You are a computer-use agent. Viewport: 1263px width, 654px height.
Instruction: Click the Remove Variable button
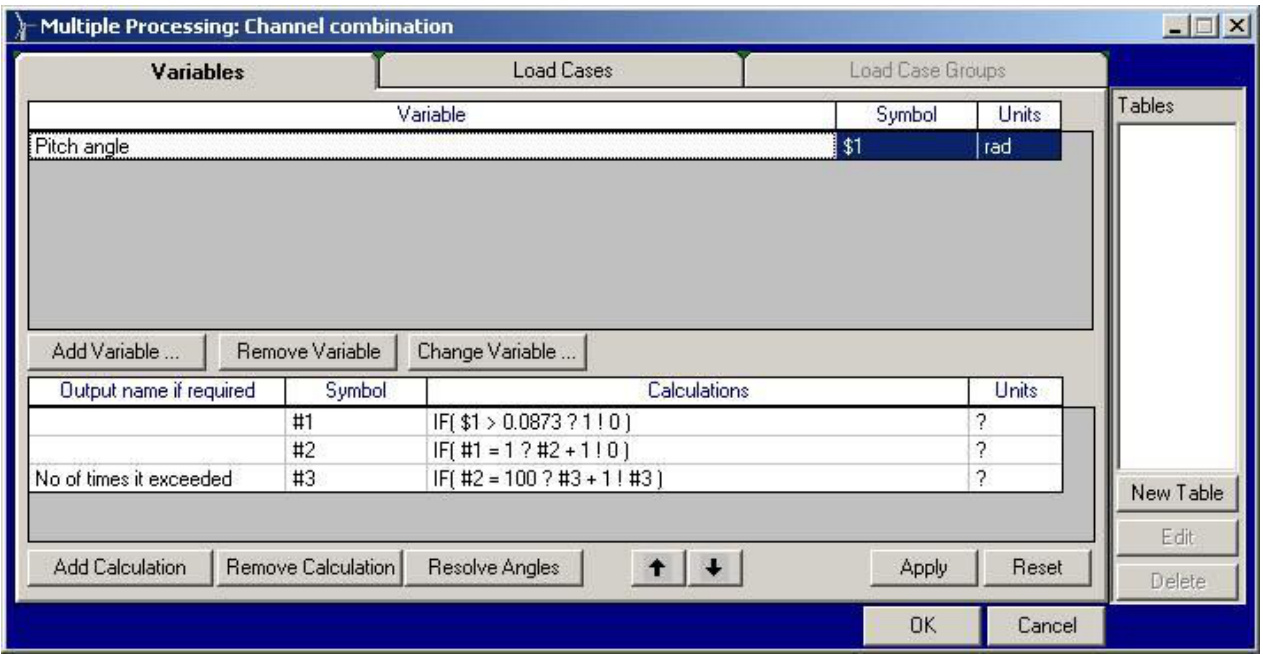point(308,351)
